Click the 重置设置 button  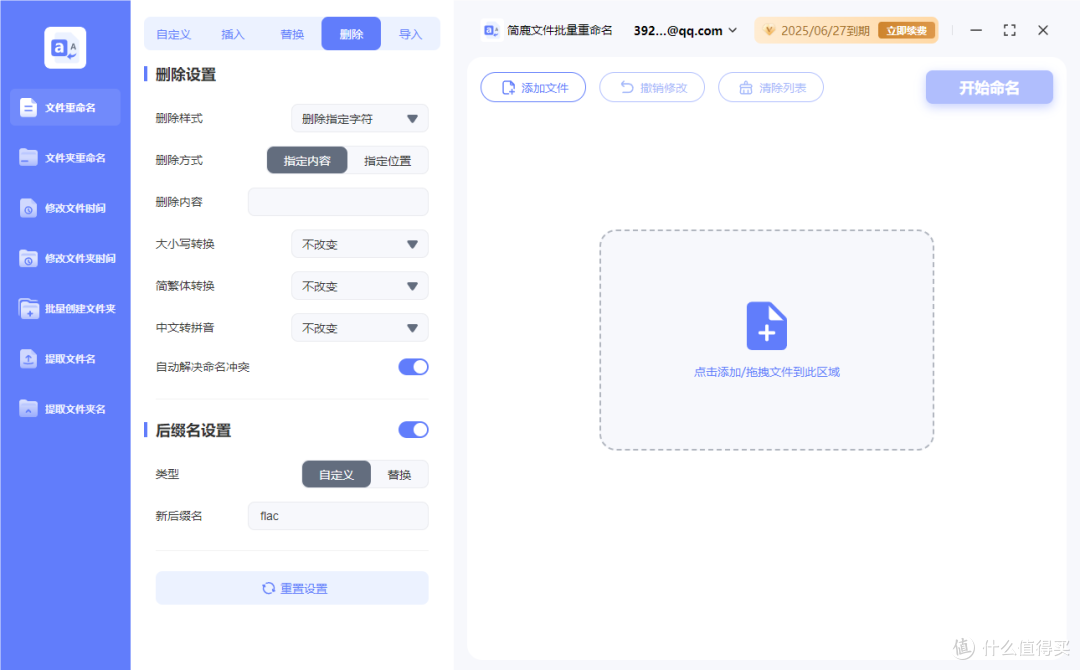(x=292, y=588)
